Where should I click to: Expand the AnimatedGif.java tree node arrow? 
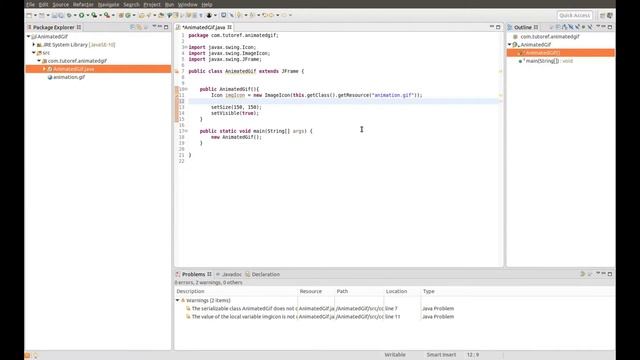coord(44,69)
